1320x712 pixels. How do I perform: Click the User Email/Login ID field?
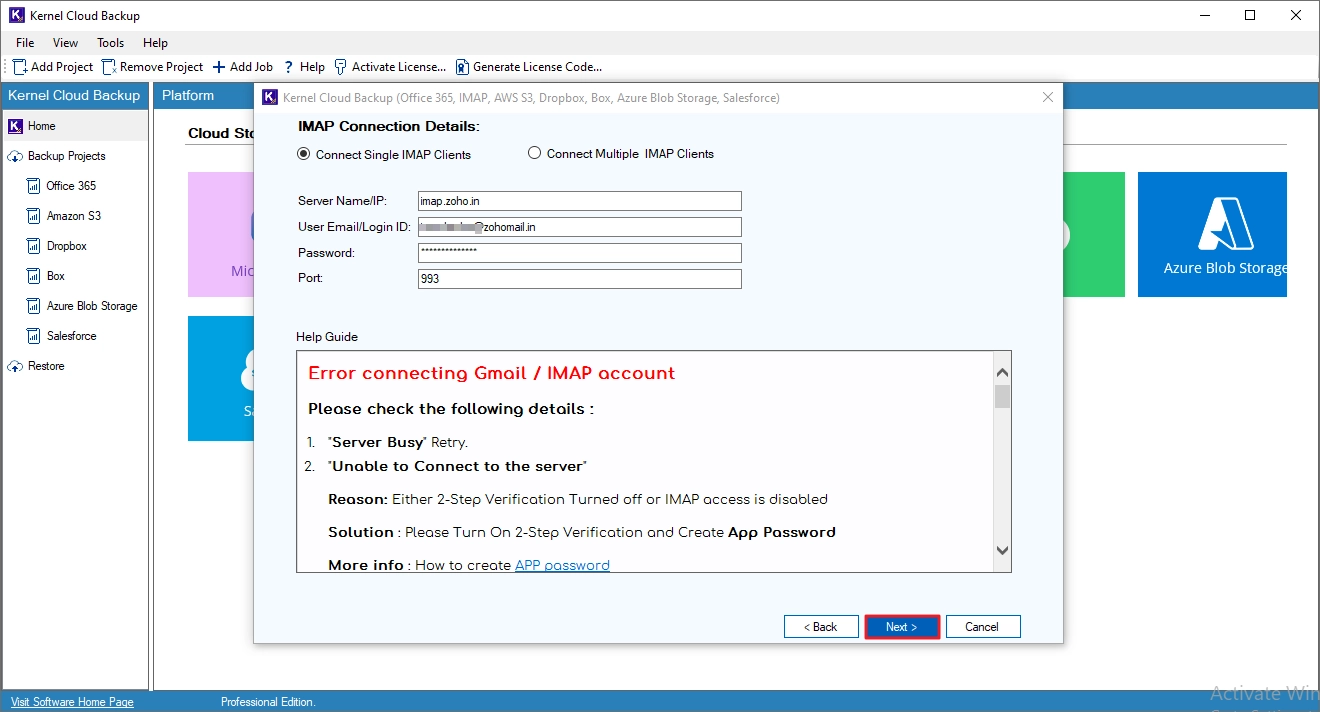[579, 227]
